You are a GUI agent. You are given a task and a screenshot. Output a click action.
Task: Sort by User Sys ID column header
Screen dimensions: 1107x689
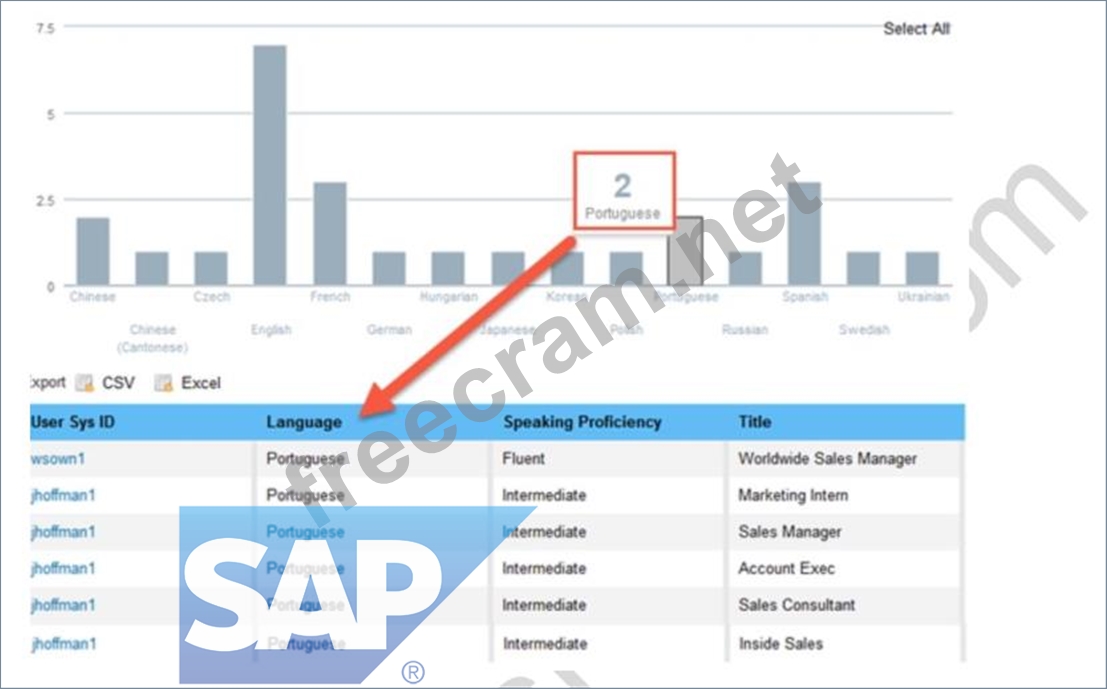click(x=73, y=422)
